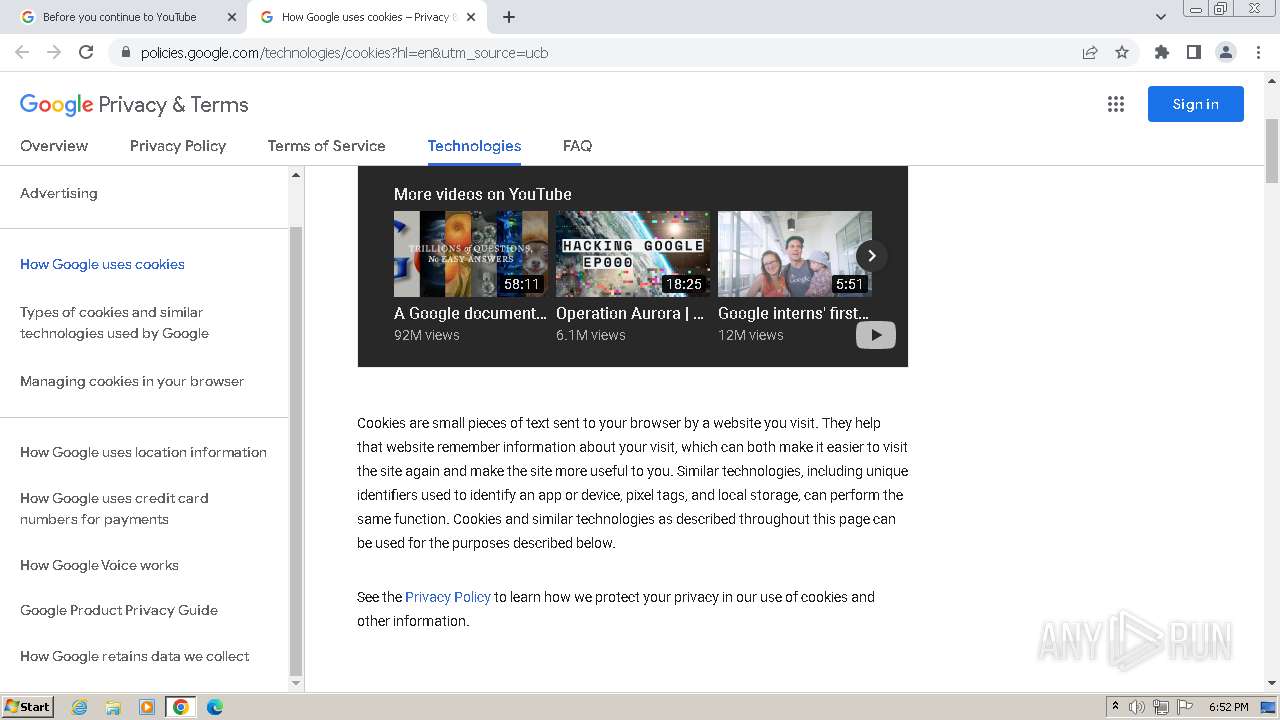Play the Google interns video thumbnail
The width and height of the screenshot is (1280, 720).
795,254
